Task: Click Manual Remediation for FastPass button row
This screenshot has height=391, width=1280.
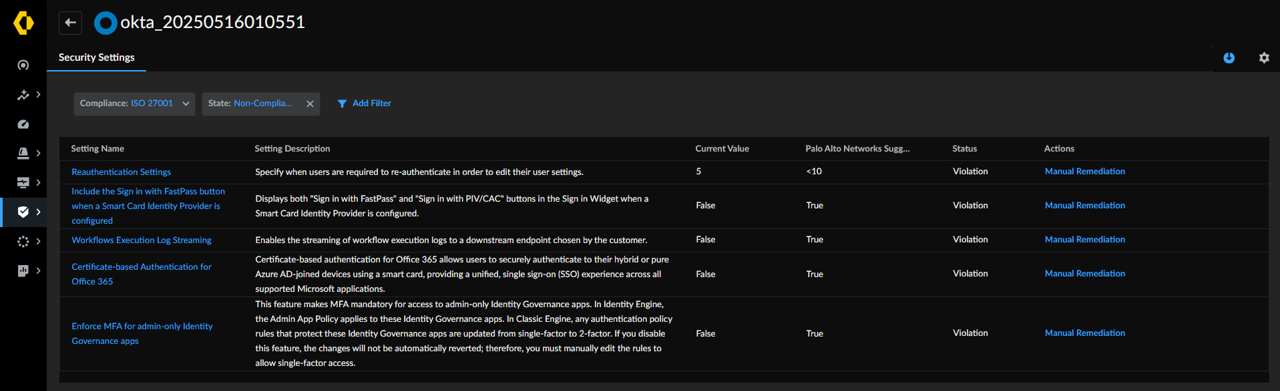Action: tap(1085, 206)
